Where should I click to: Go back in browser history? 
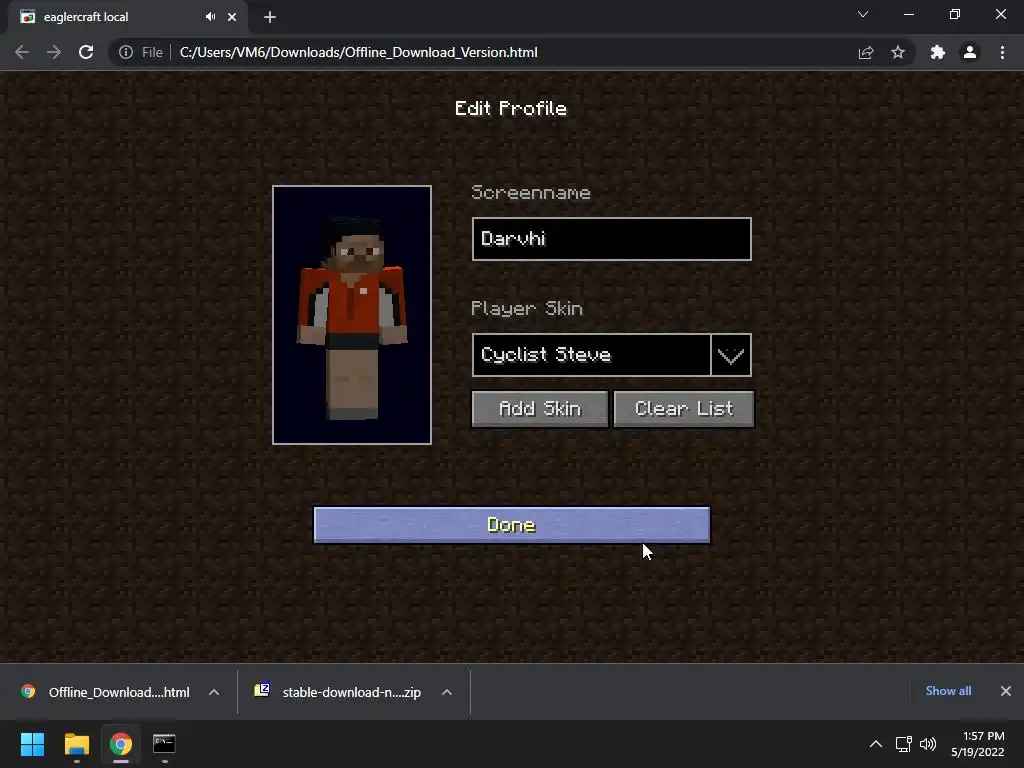point(22,52)
